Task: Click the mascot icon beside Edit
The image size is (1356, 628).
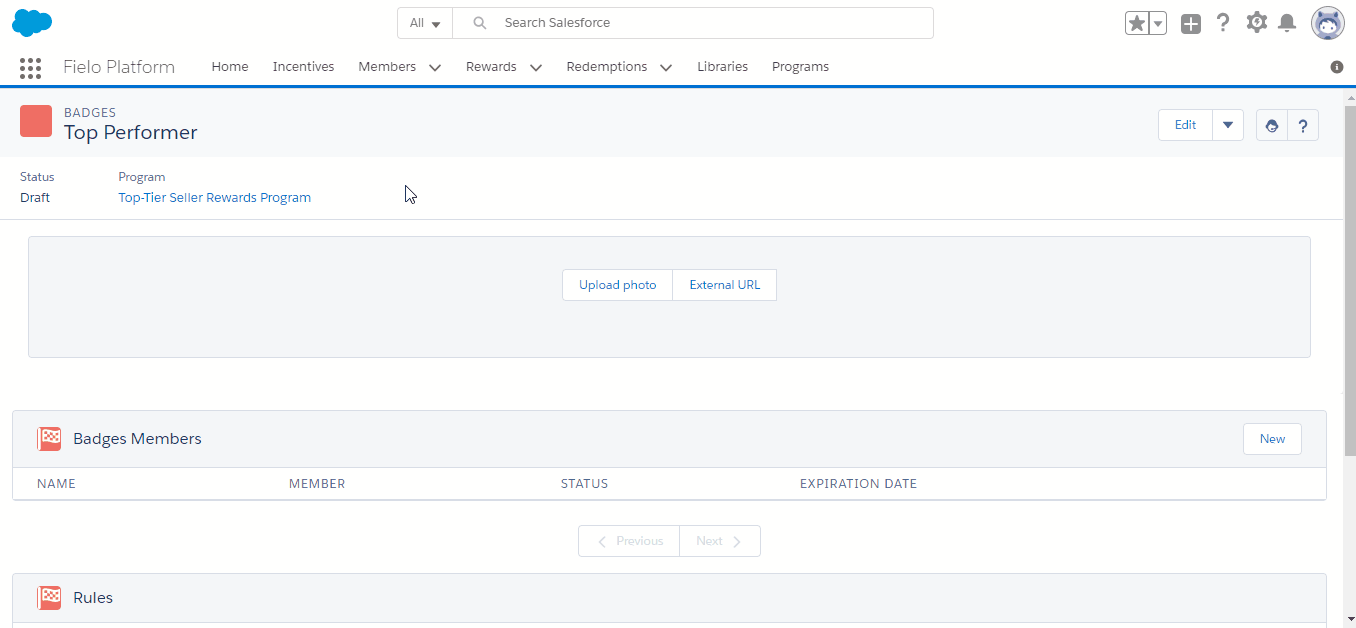Action: pos(1272,125)
